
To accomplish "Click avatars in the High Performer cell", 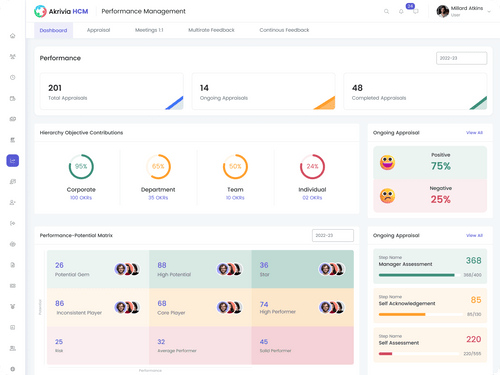I will [332, 307].
